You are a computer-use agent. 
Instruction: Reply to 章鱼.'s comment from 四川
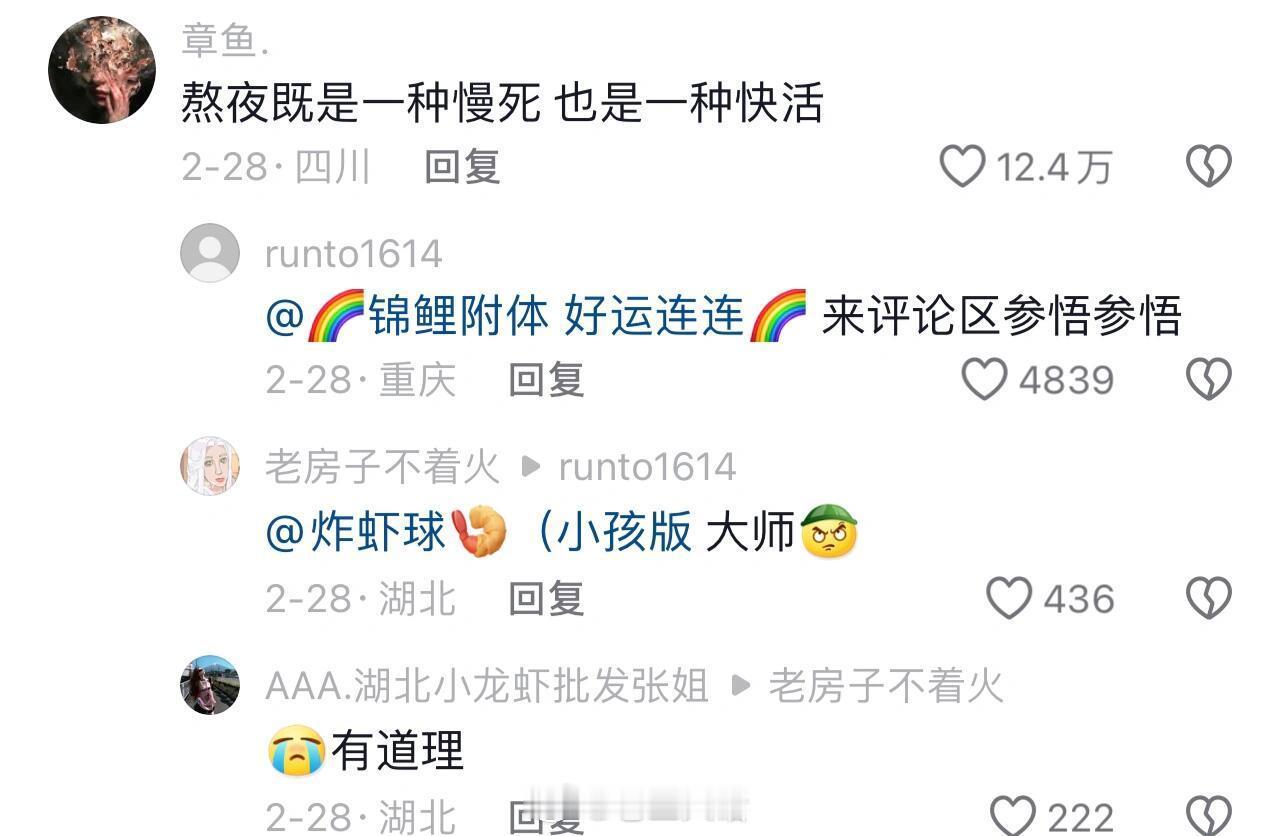click(462, 167)
